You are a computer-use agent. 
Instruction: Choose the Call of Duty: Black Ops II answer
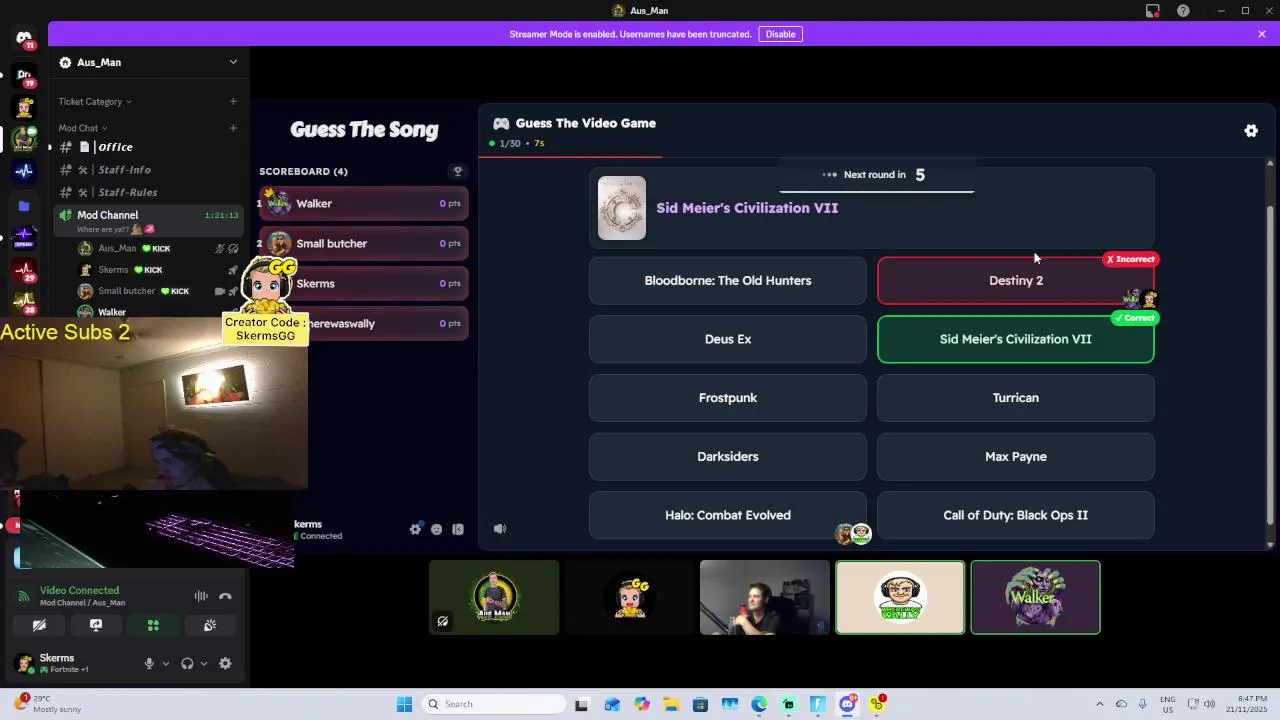tap(1016, 515)
